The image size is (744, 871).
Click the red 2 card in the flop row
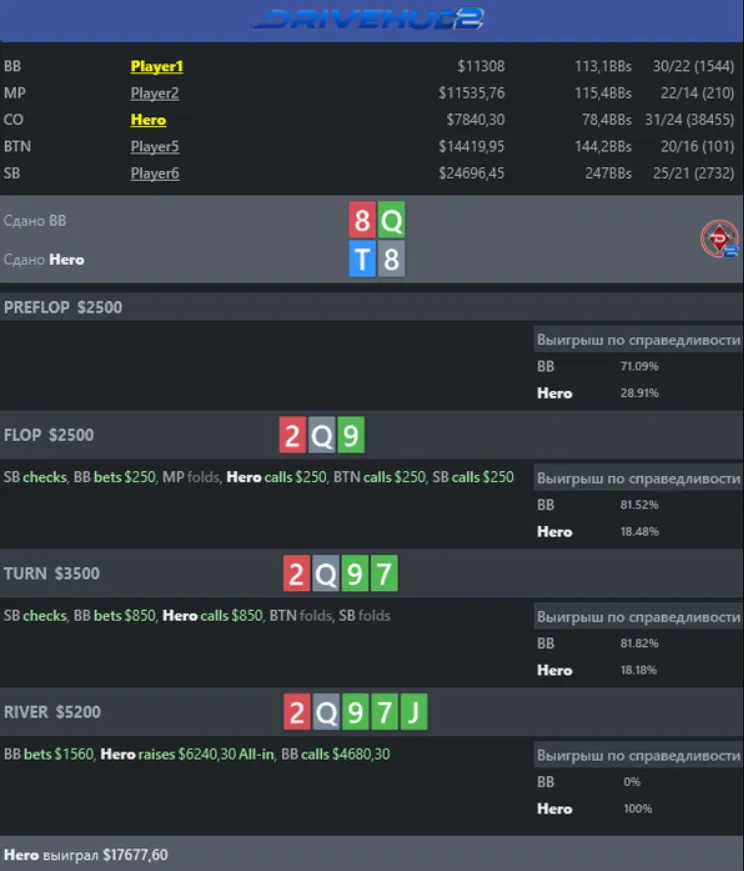click(292, 436)
